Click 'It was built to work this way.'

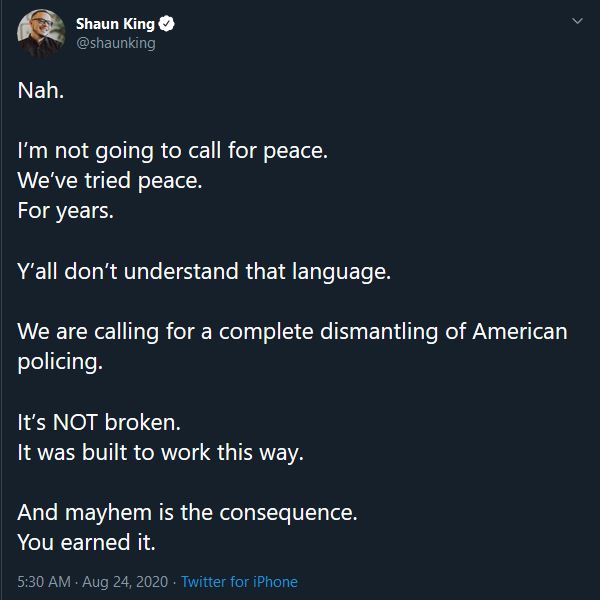(x=160, y=453)
